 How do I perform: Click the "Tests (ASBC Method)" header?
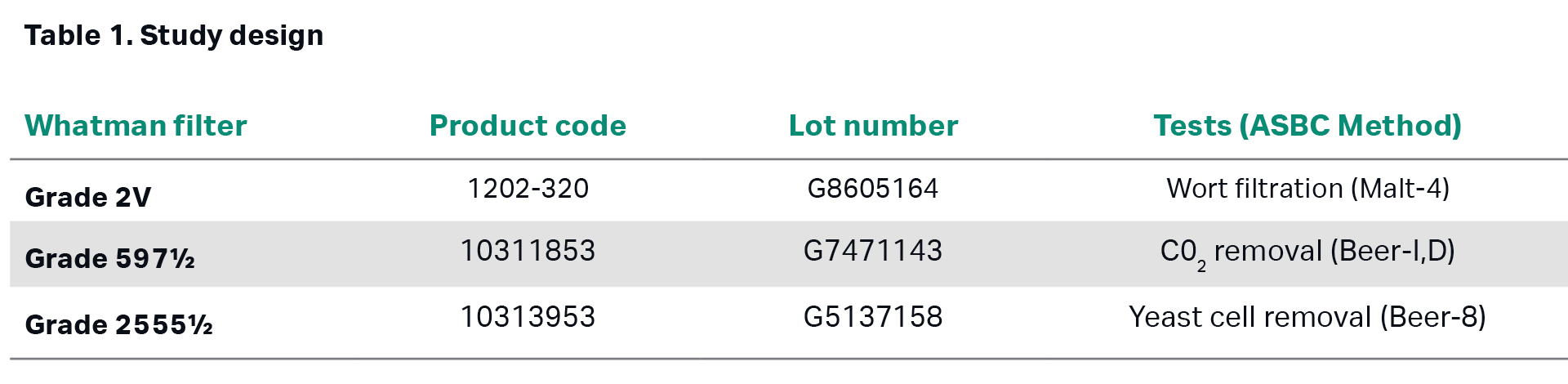click(x=1307, y=126)
